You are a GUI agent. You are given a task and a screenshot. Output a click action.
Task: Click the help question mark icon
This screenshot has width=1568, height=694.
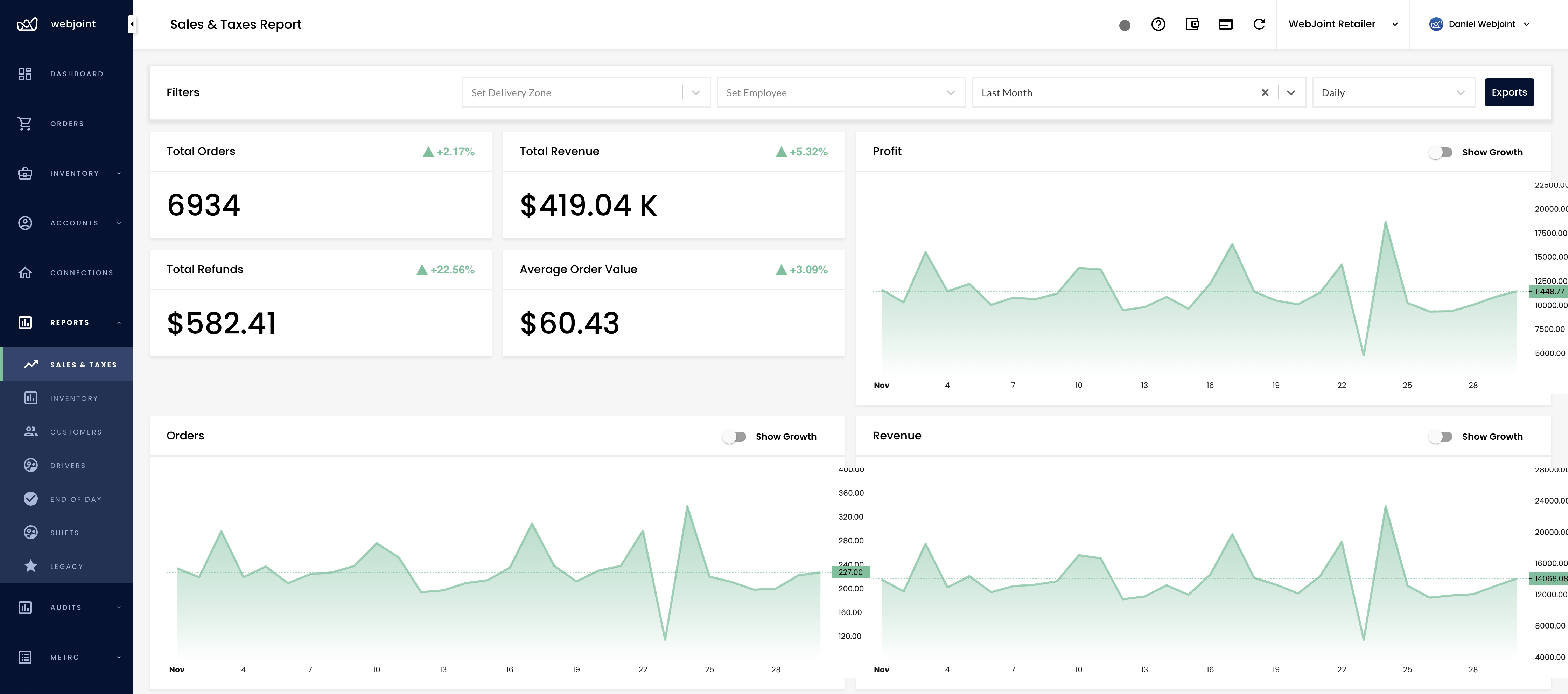pyautogui.click(x=1158, y=24)
